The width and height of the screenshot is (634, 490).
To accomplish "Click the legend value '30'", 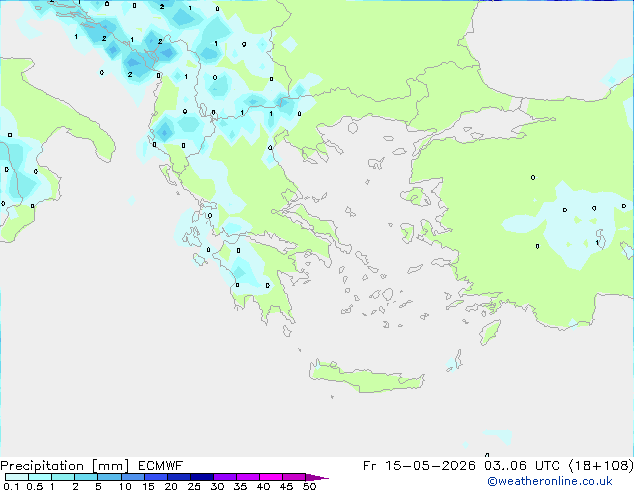I will 217,486.
